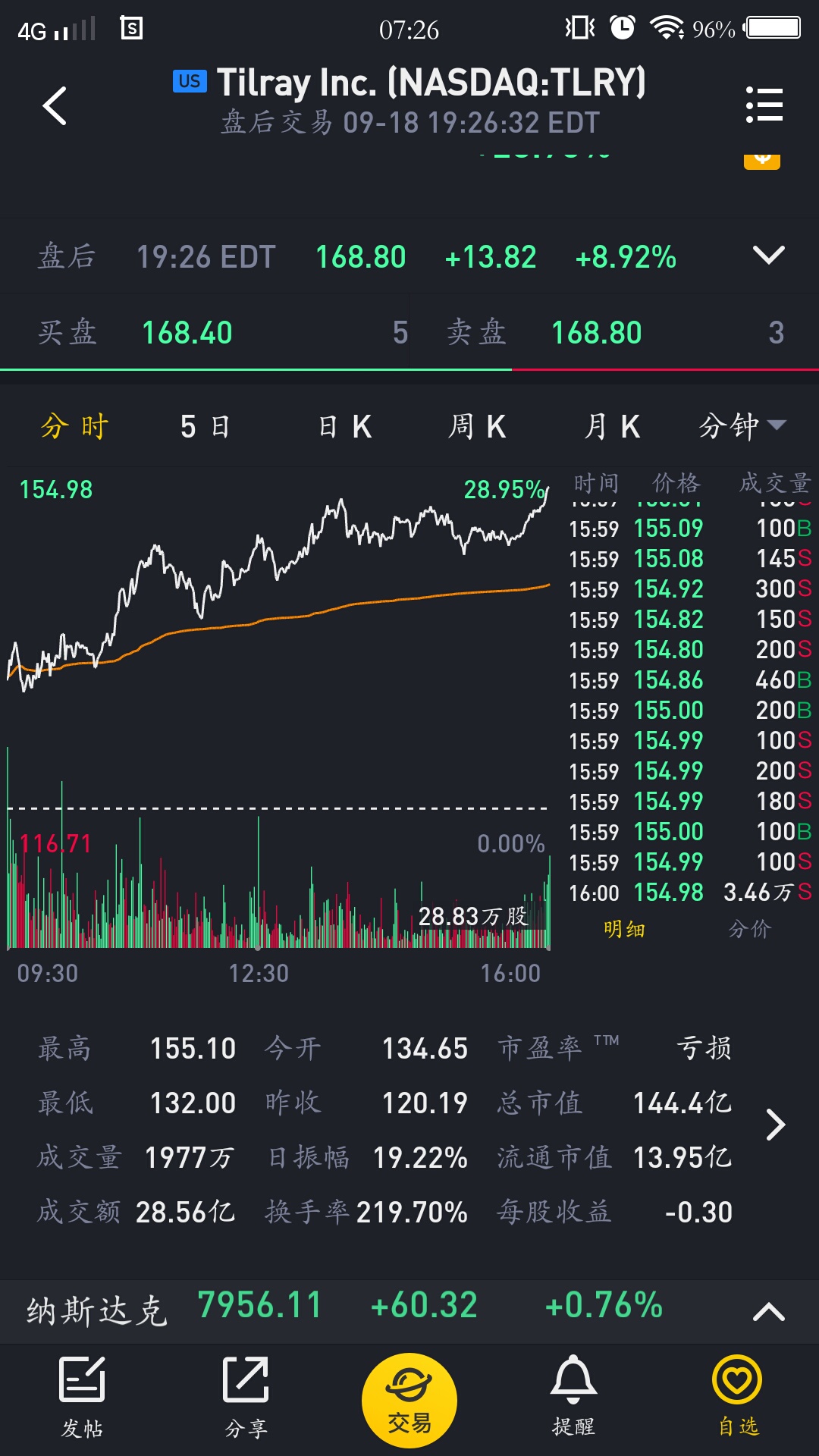Screen dimensions: 819x1456
Task: Tap the Wi-Fi icon in status bar
Action: coord(667,28)
